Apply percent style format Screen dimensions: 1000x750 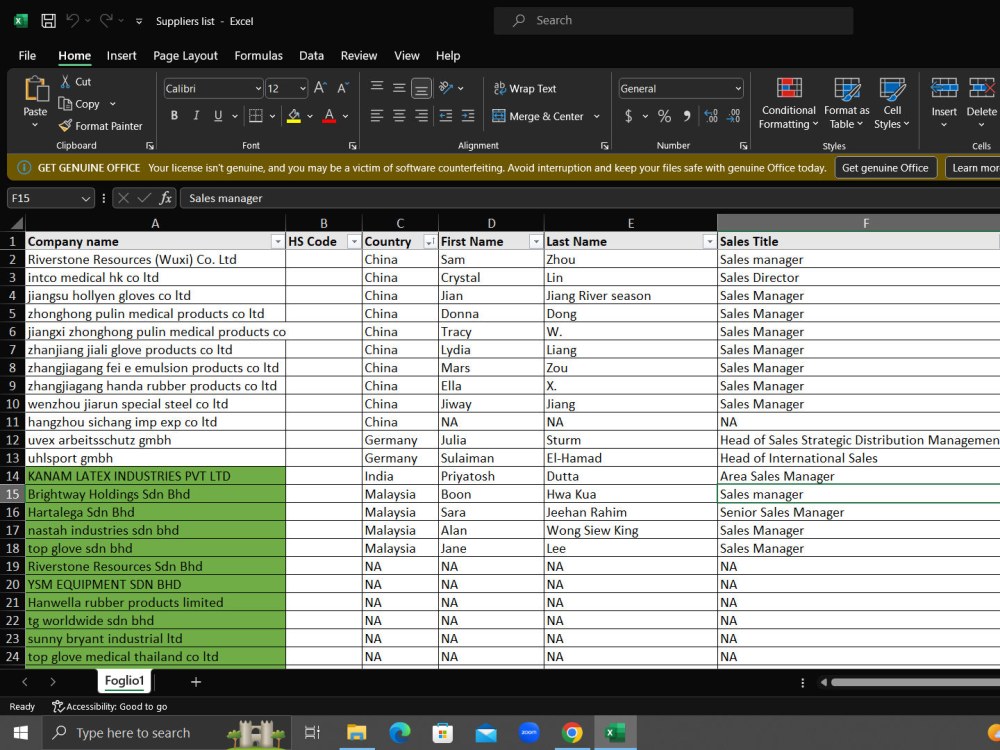coord(665,116)
